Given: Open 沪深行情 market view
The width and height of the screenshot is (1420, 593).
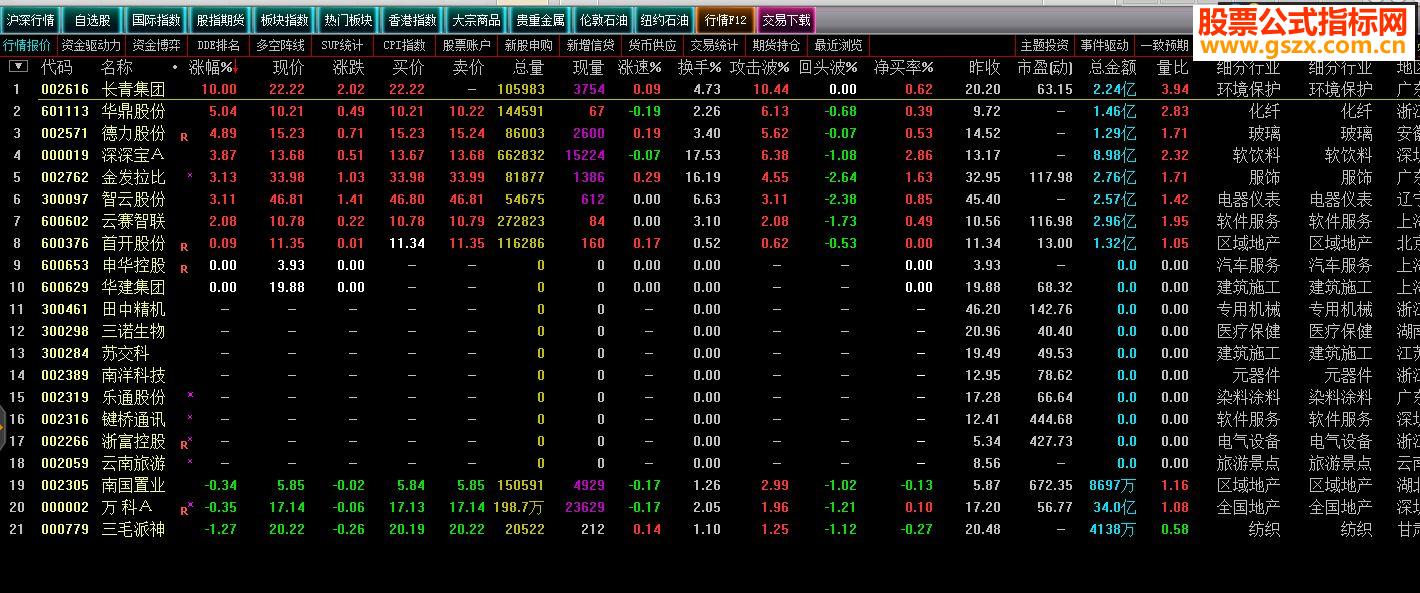Looking at the screenshot, I should [x=31, y=20].
